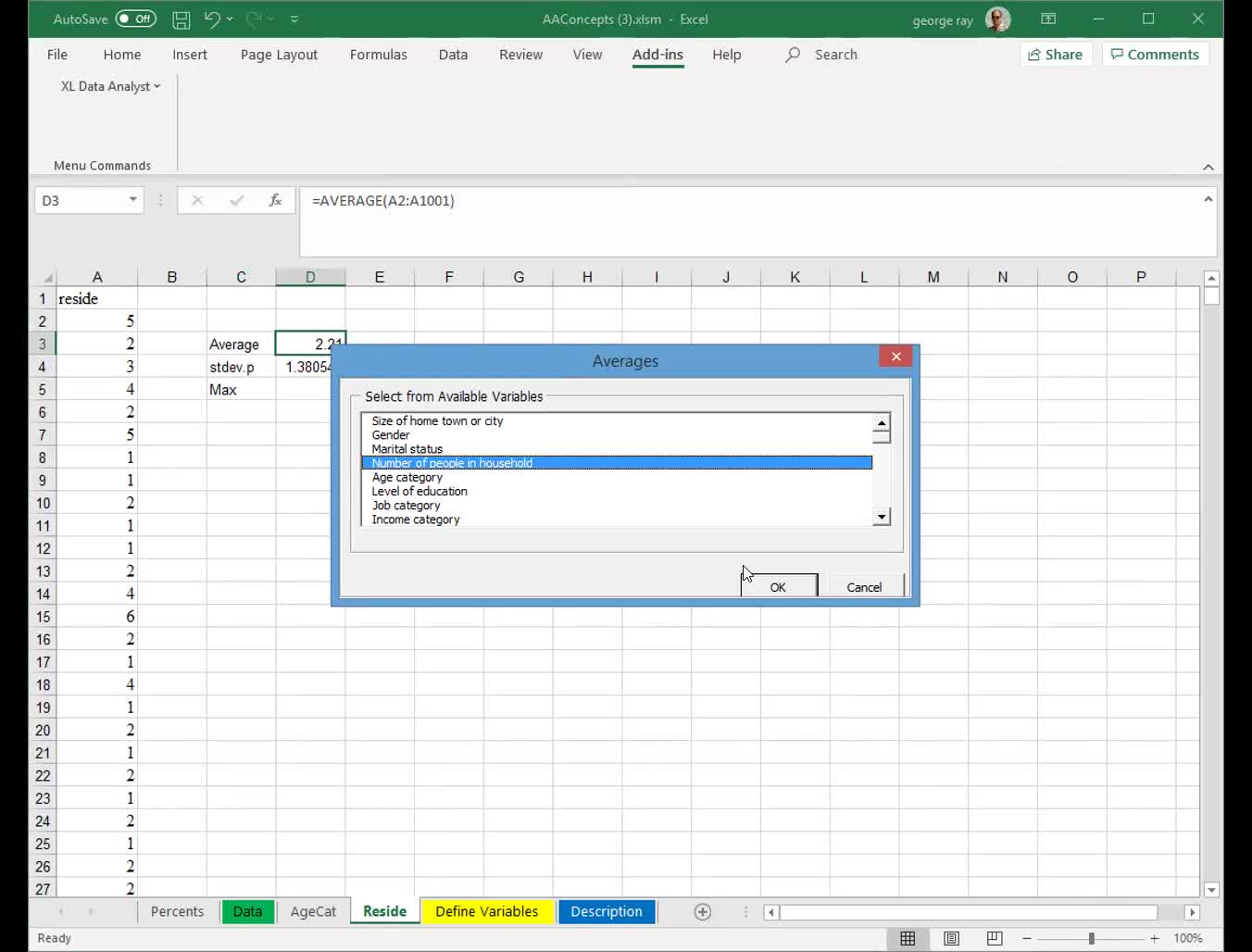Switch to the Insert ribbon tab
The height and width of the screenshot is (952, 1252).
click(190, 55)
